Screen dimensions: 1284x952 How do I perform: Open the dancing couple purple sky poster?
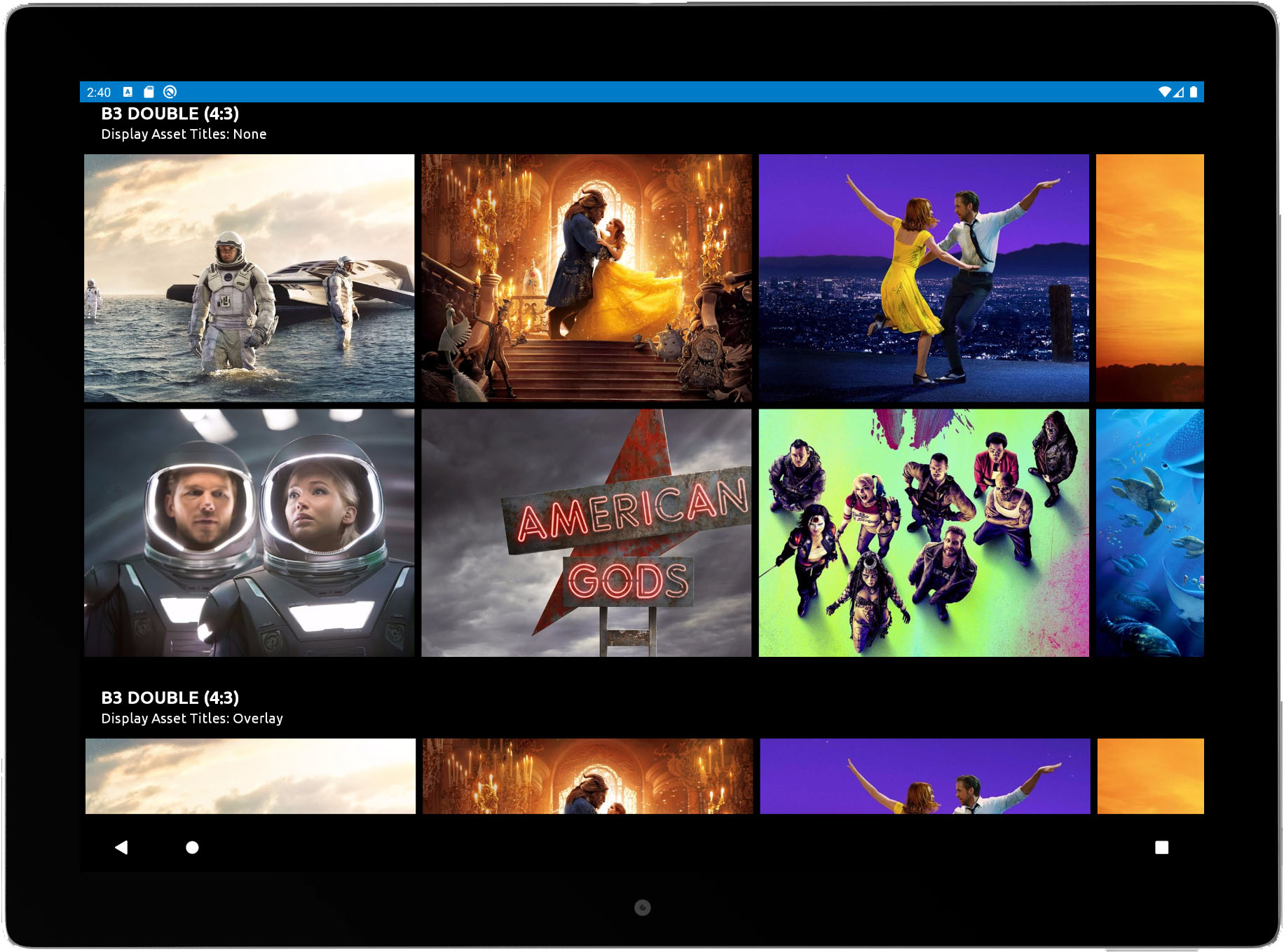click(924, 278)
